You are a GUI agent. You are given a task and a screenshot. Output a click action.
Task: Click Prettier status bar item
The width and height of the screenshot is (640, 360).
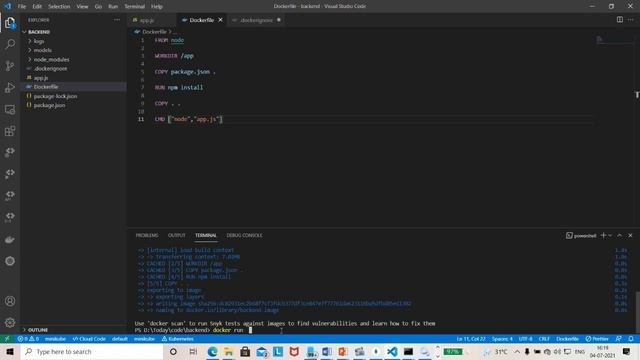point(597,339)
